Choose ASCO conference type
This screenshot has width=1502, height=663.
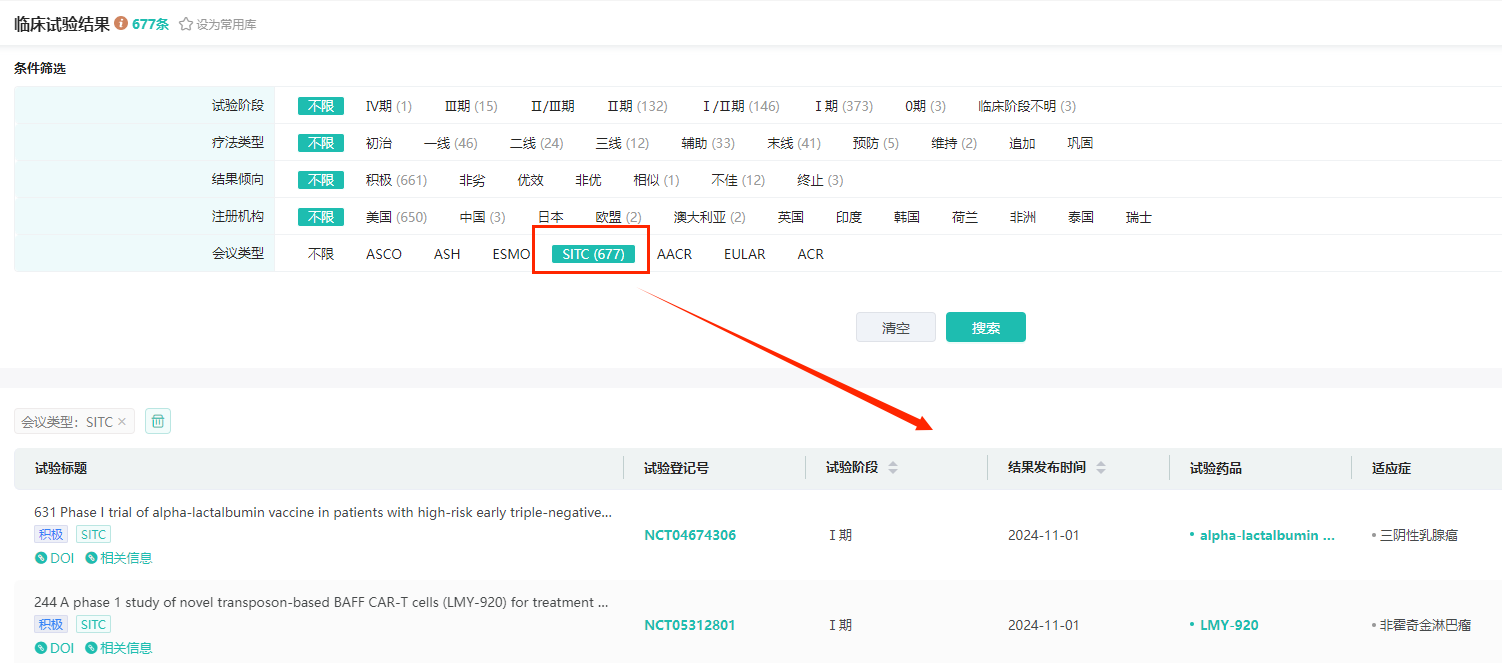[384, 254]
